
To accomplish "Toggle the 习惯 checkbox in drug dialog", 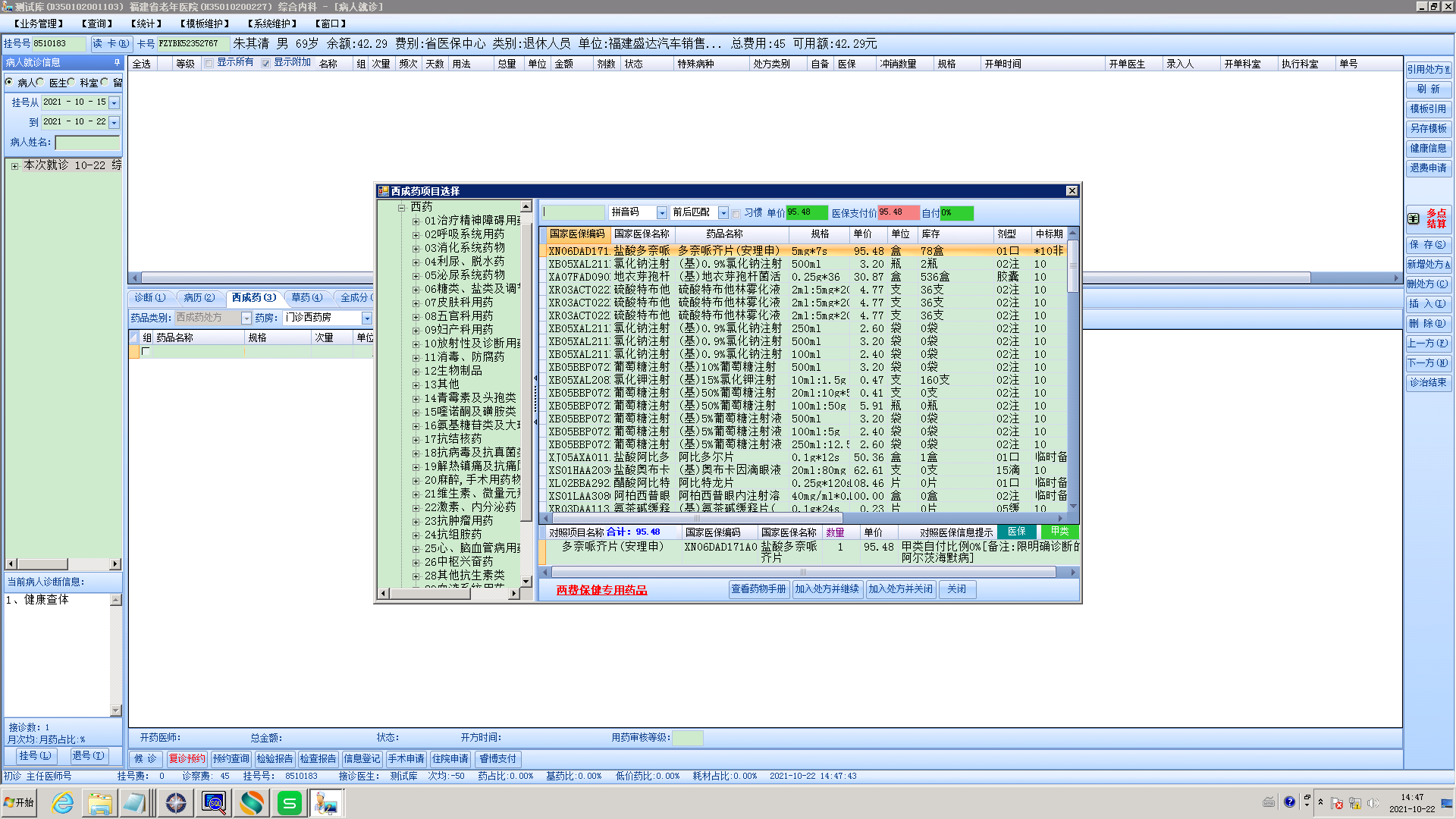I will 736,214.
